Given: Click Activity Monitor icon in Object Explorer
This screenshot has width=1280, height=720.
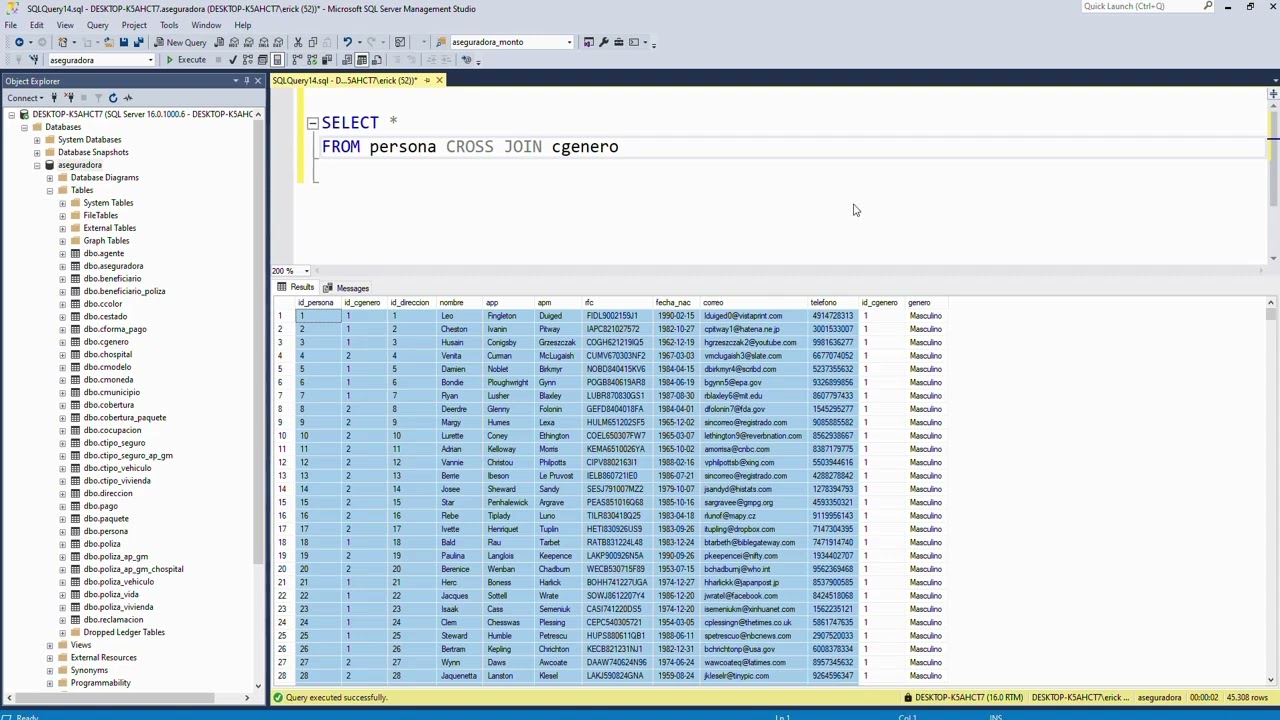Looking at the screenshot, I should click(128, 98).
